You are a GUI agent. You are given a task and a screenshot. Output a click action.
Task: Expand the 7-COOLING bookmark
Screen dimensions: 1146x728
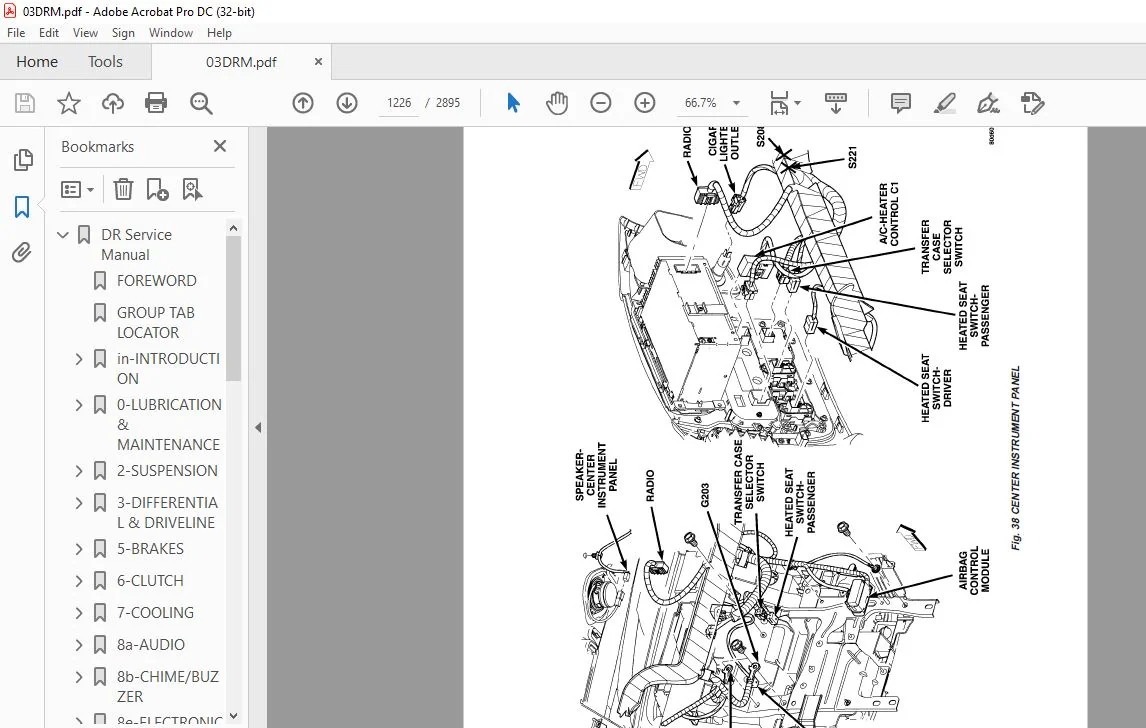pyautogui.click(x=79, y=613)
